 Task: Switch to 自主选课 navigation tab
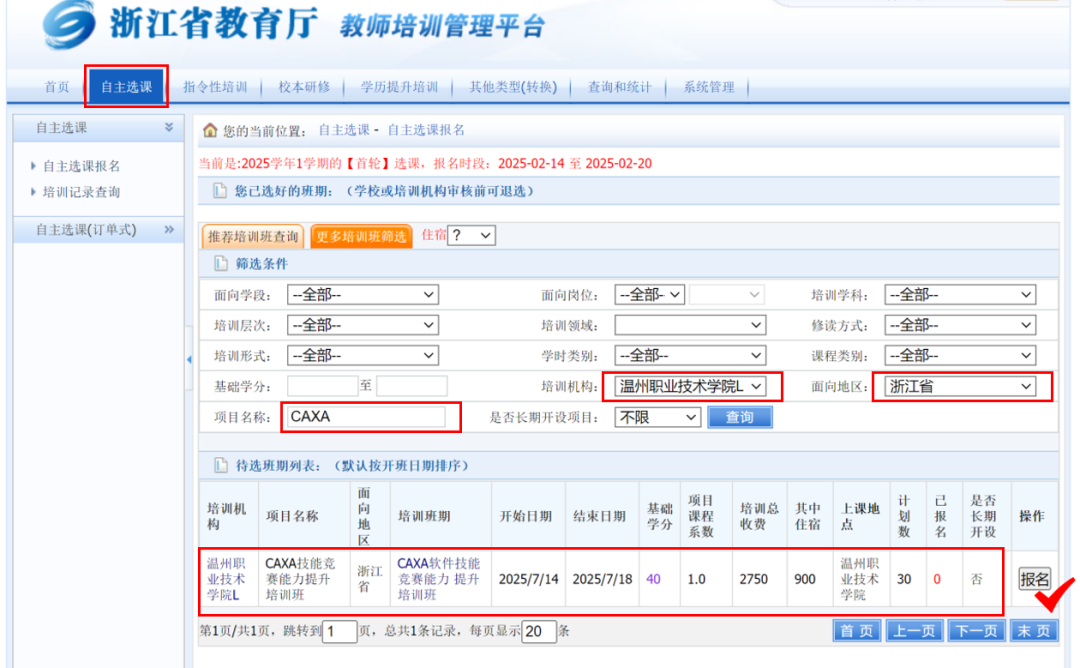coord(126,87)
